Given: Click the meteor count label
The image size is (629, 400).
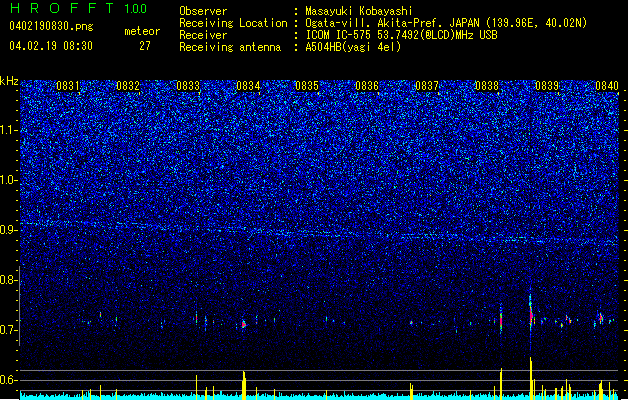Looking at the screenshot, I should [x=142, y=31].
